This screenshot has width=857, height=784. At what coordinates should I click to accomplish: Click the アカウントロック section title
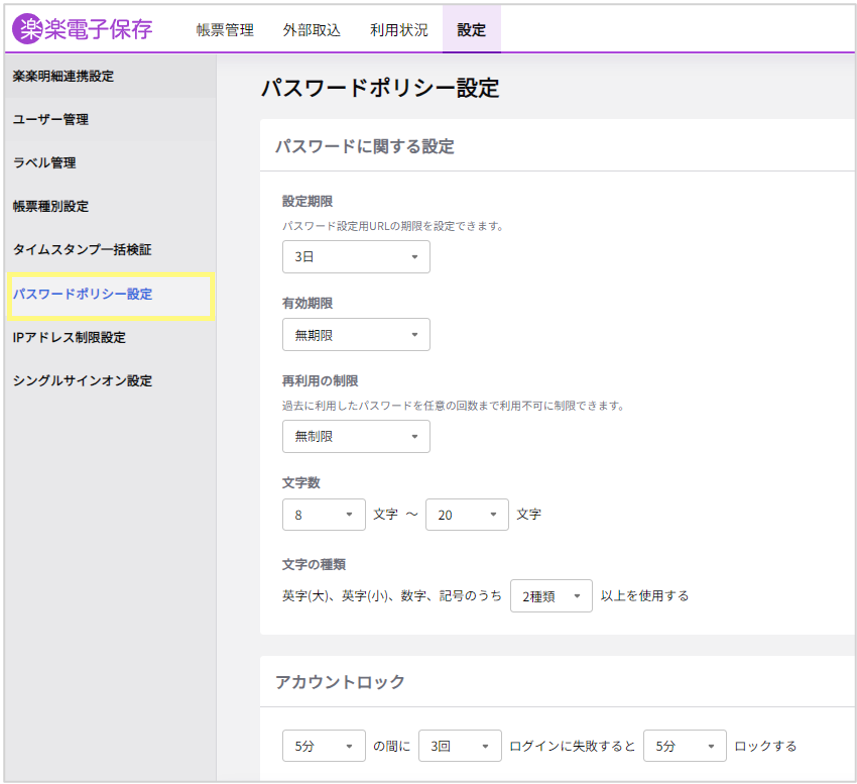pos(340,682)
